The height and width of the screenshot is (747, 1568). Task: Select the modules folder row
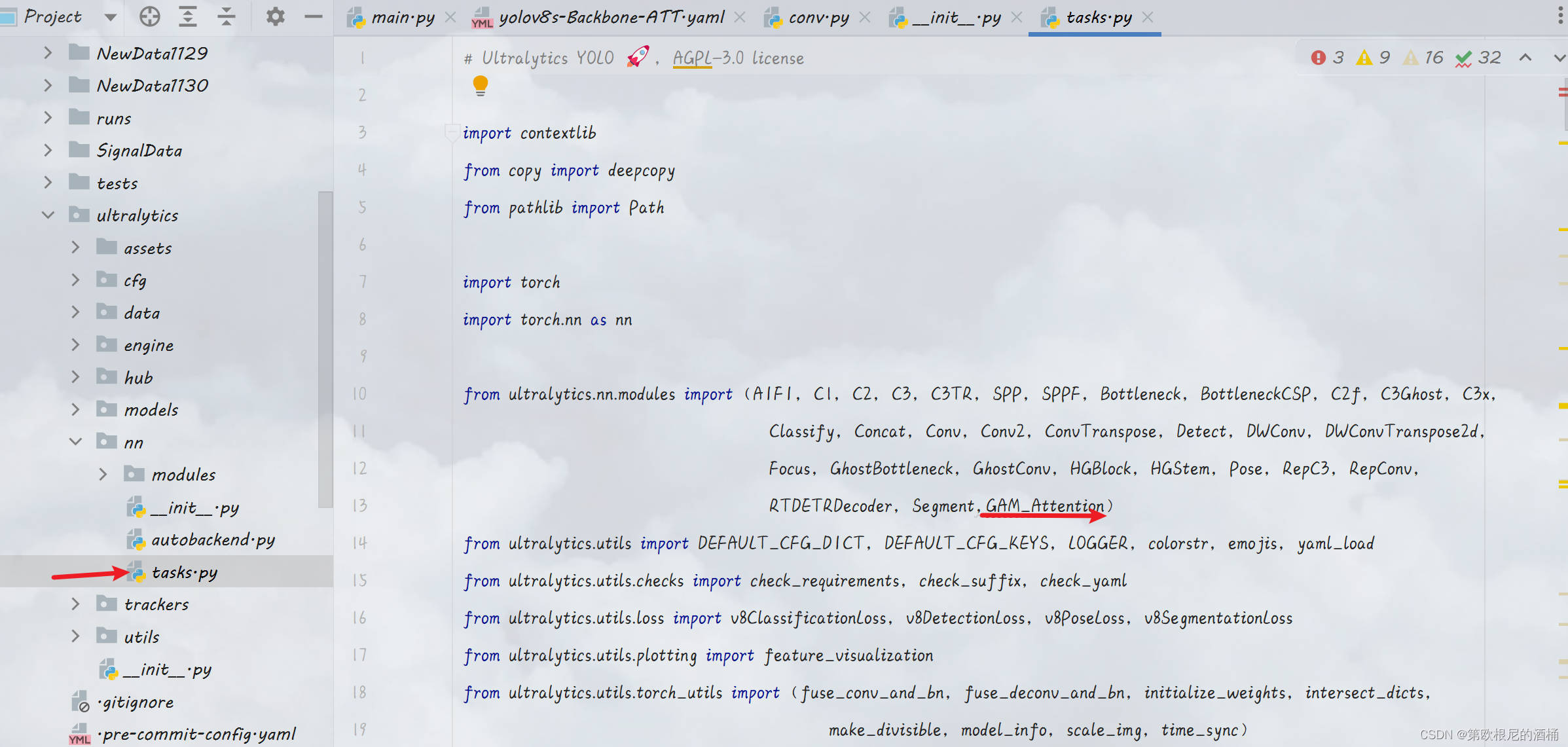pos(166,474)
